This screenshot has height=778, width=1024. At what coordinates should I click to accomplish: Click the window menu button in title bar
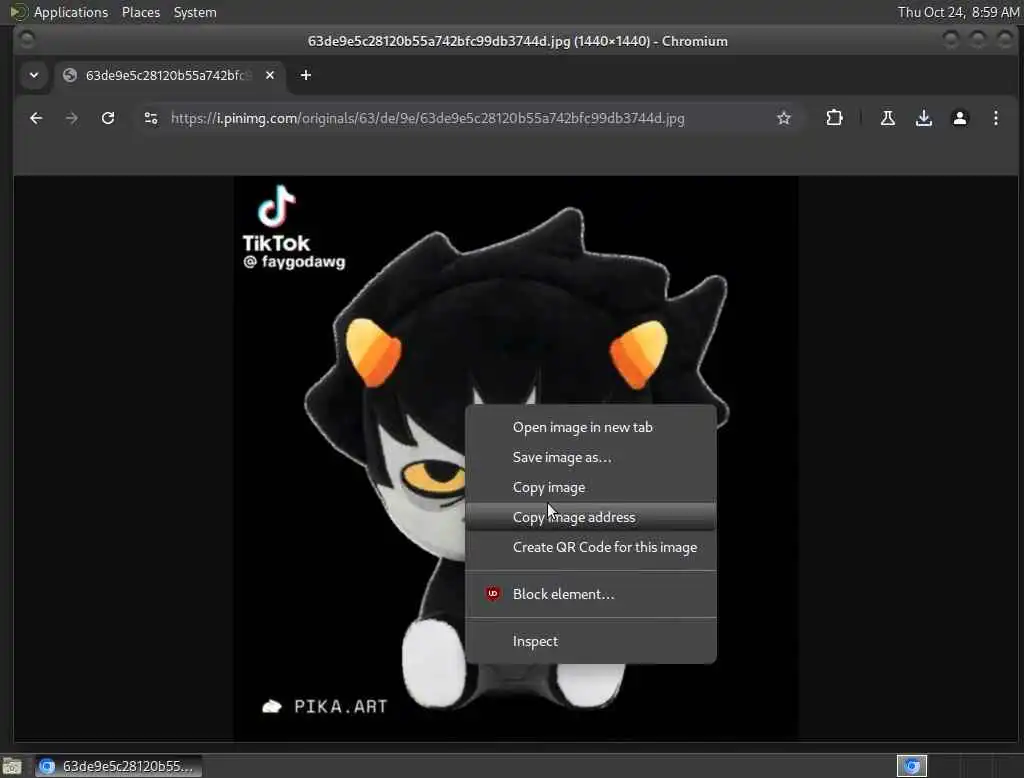click(x=27, y=41)
